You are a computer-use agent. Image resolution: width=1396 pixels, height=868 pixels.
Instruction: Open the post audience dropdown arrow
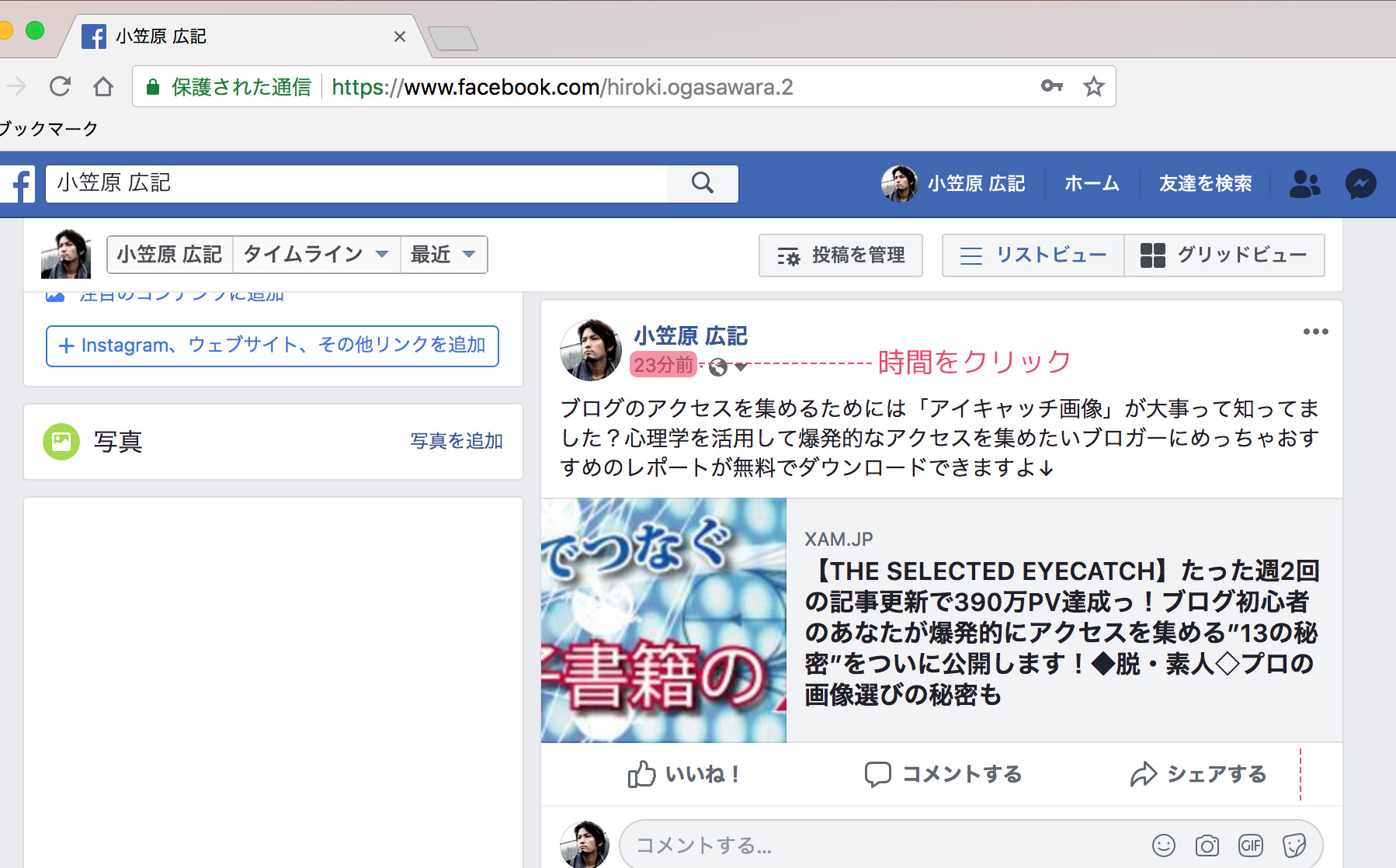(x=741, y=367)
